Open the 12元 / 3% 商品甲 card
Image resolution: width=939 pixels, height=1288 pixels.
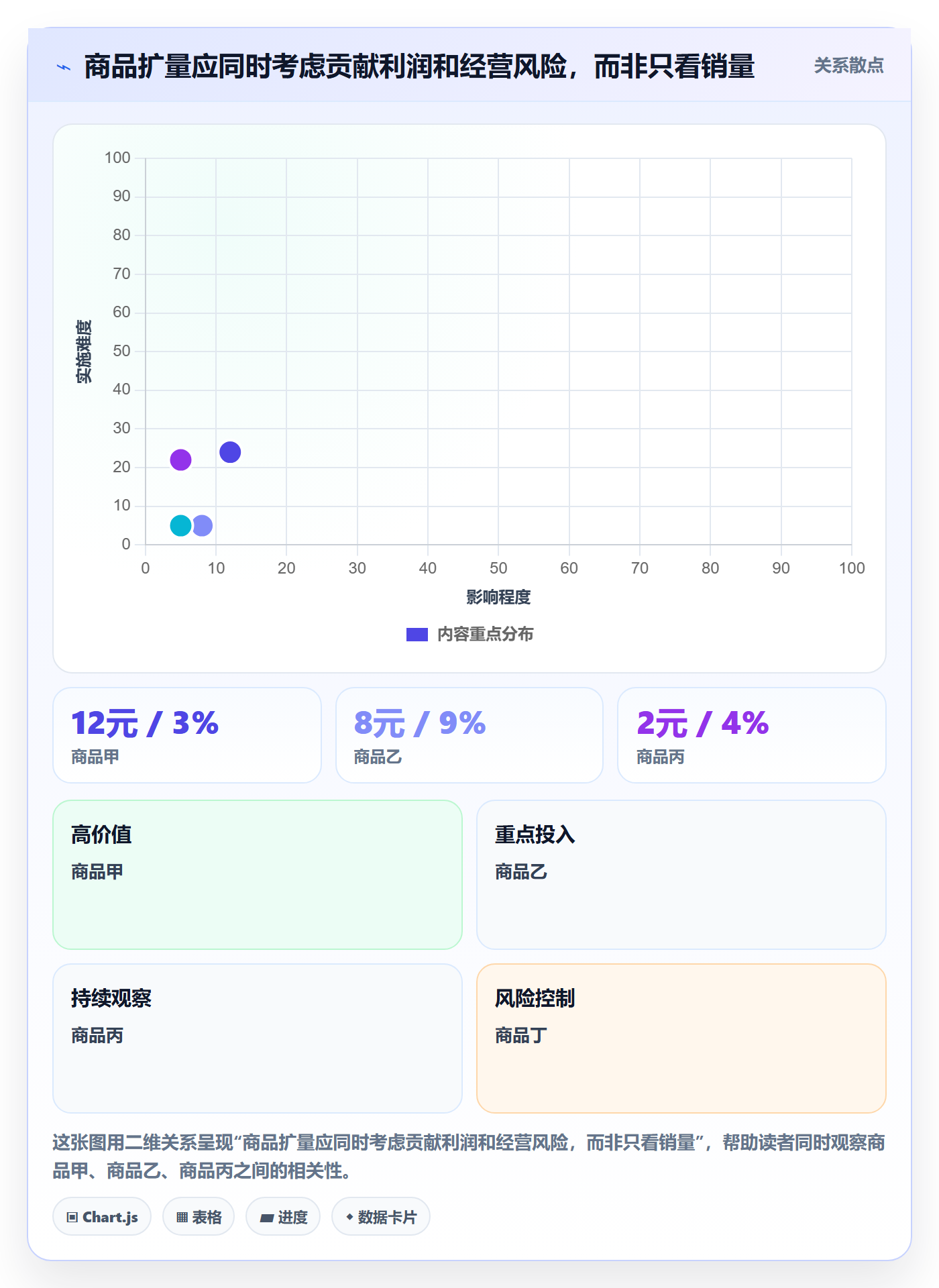pyautogui.click(x=187, y=735)
